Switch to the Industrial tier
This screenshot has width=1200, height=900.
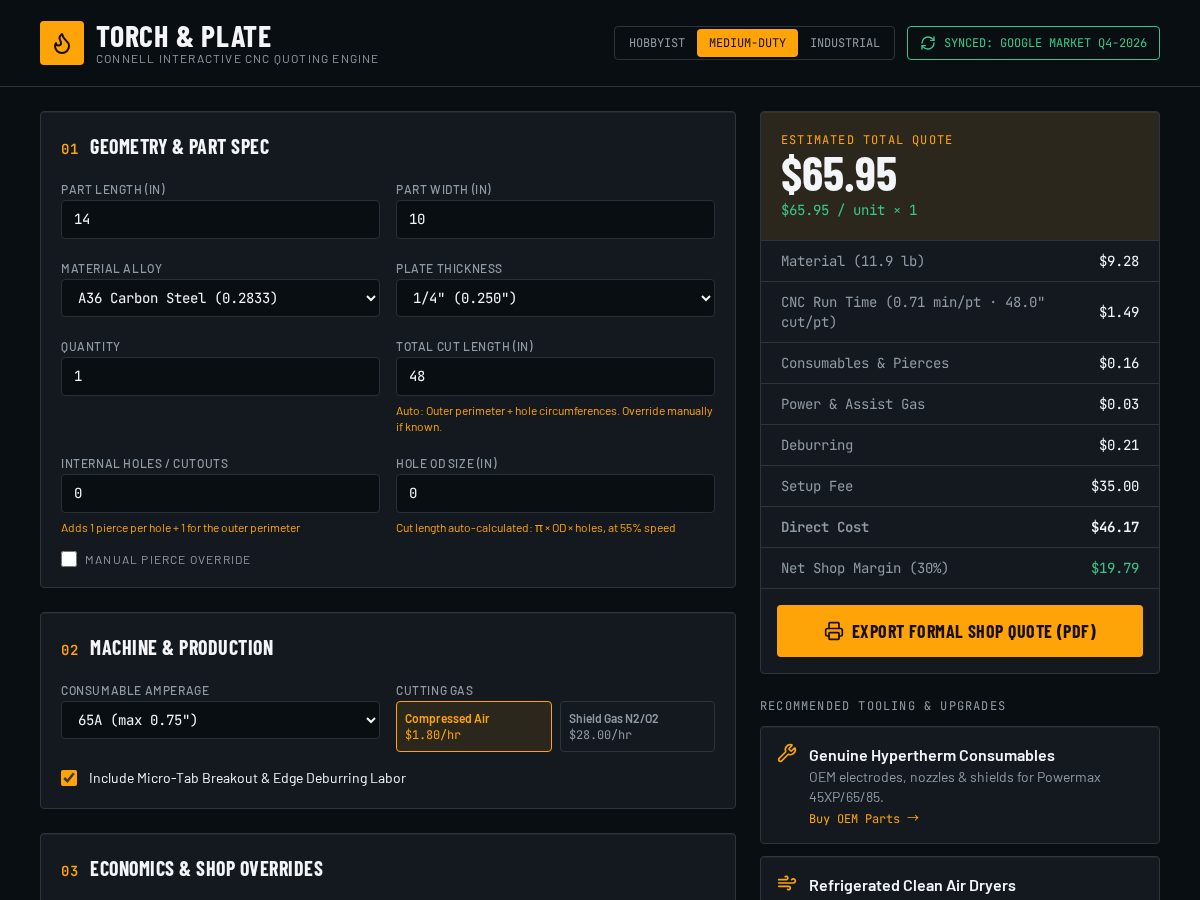click(x=845, y=43)
